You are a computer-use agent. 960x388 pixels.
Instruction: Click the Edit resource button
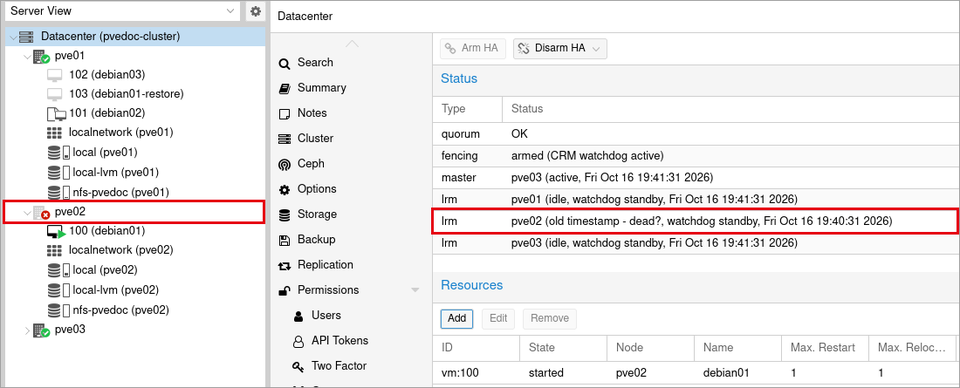click(x=498, y=318)
